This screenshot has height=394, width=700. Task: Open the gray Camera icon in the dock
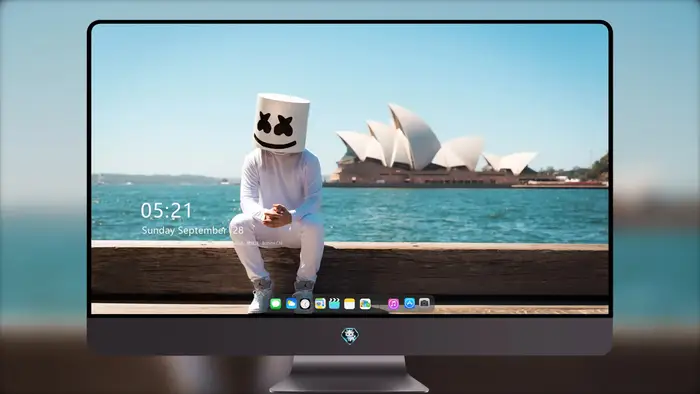coord(424,303)
